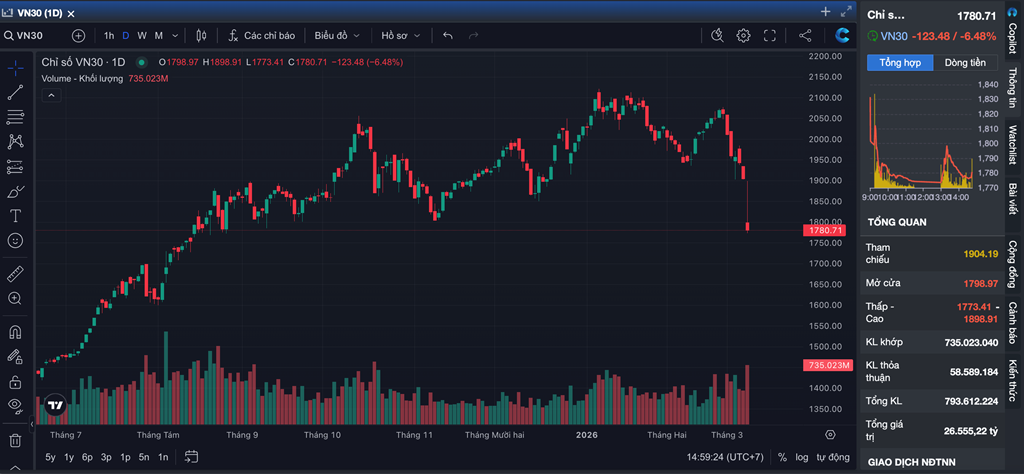The image size is (1024, 474).
Task: Hide all drawings with the eye icon
Action: point(15,405)
